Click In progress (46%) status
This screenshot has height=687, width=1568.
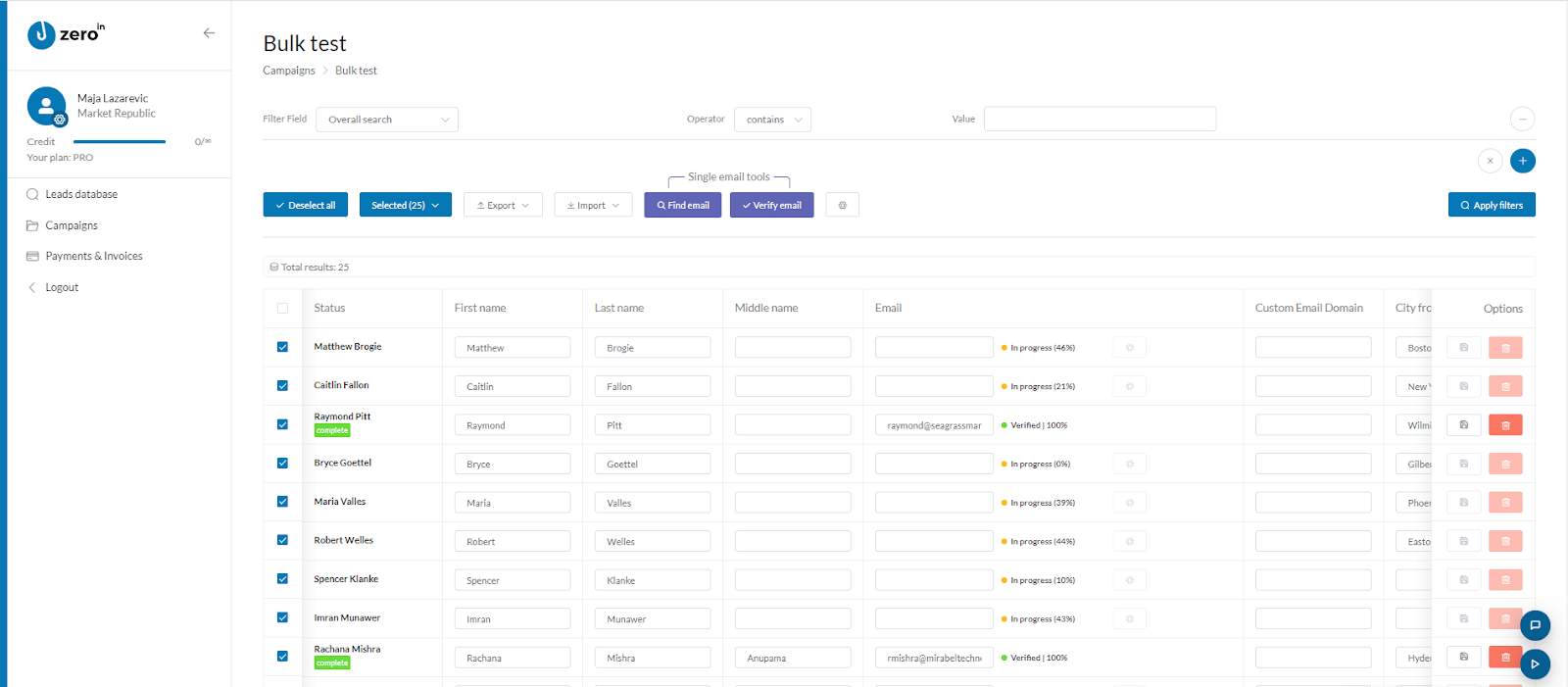pos(1038,348)
